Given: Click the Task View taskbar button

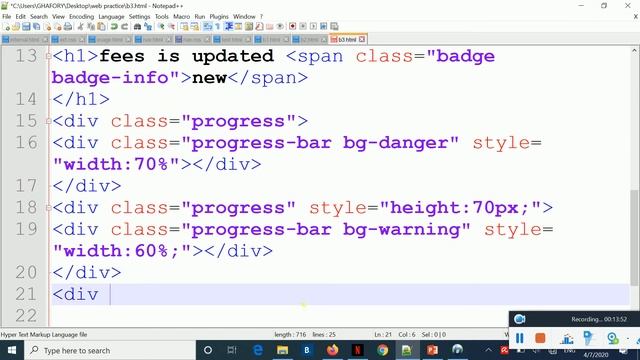Looking at the screenshot, I should click(232, 350).
